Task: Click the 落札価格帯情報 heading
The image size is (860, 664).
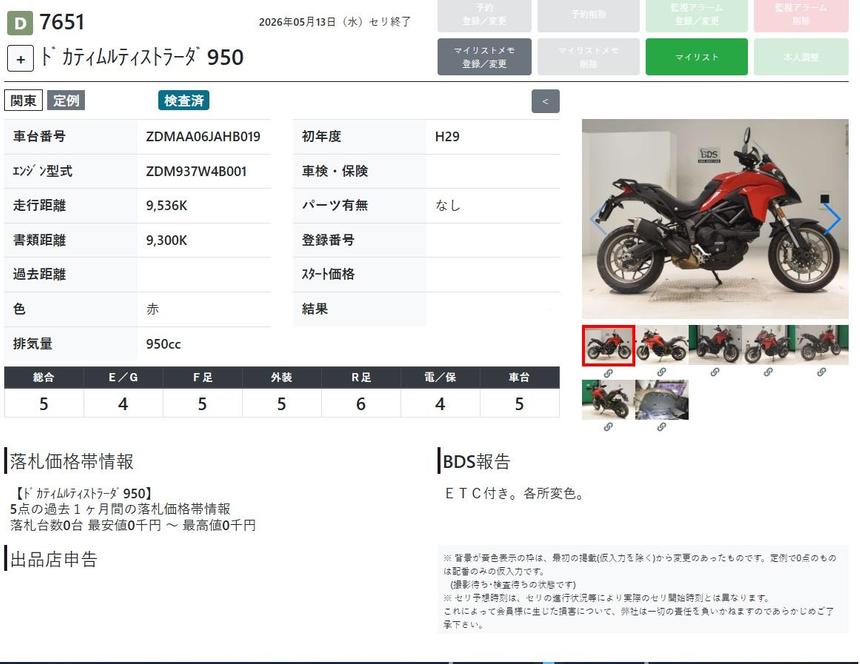Action: pos(71,462)
